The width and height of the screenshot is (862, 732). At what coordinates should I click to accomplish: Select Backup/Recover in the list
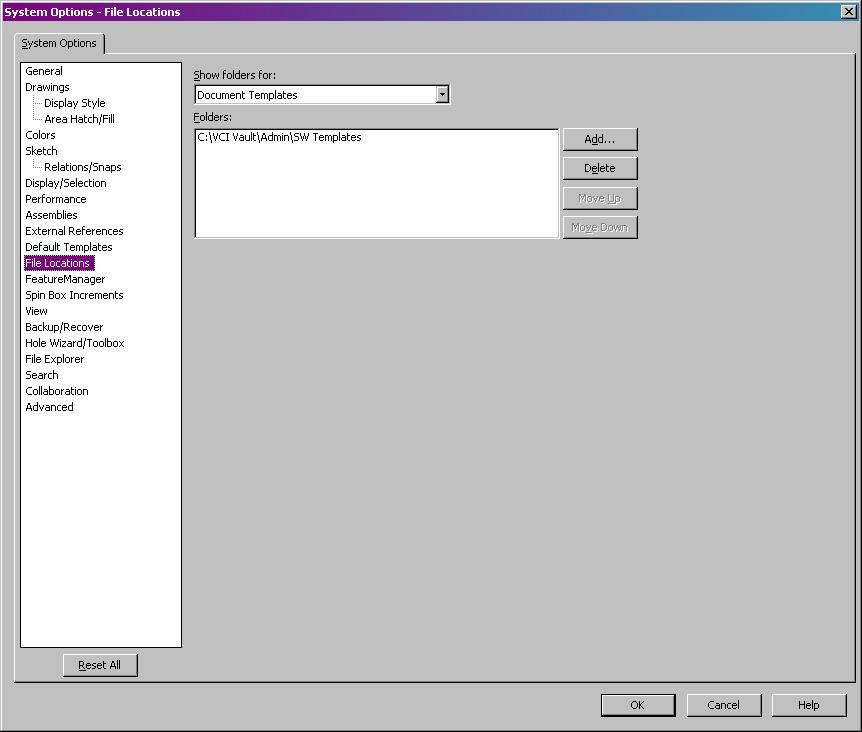[64, 327]
